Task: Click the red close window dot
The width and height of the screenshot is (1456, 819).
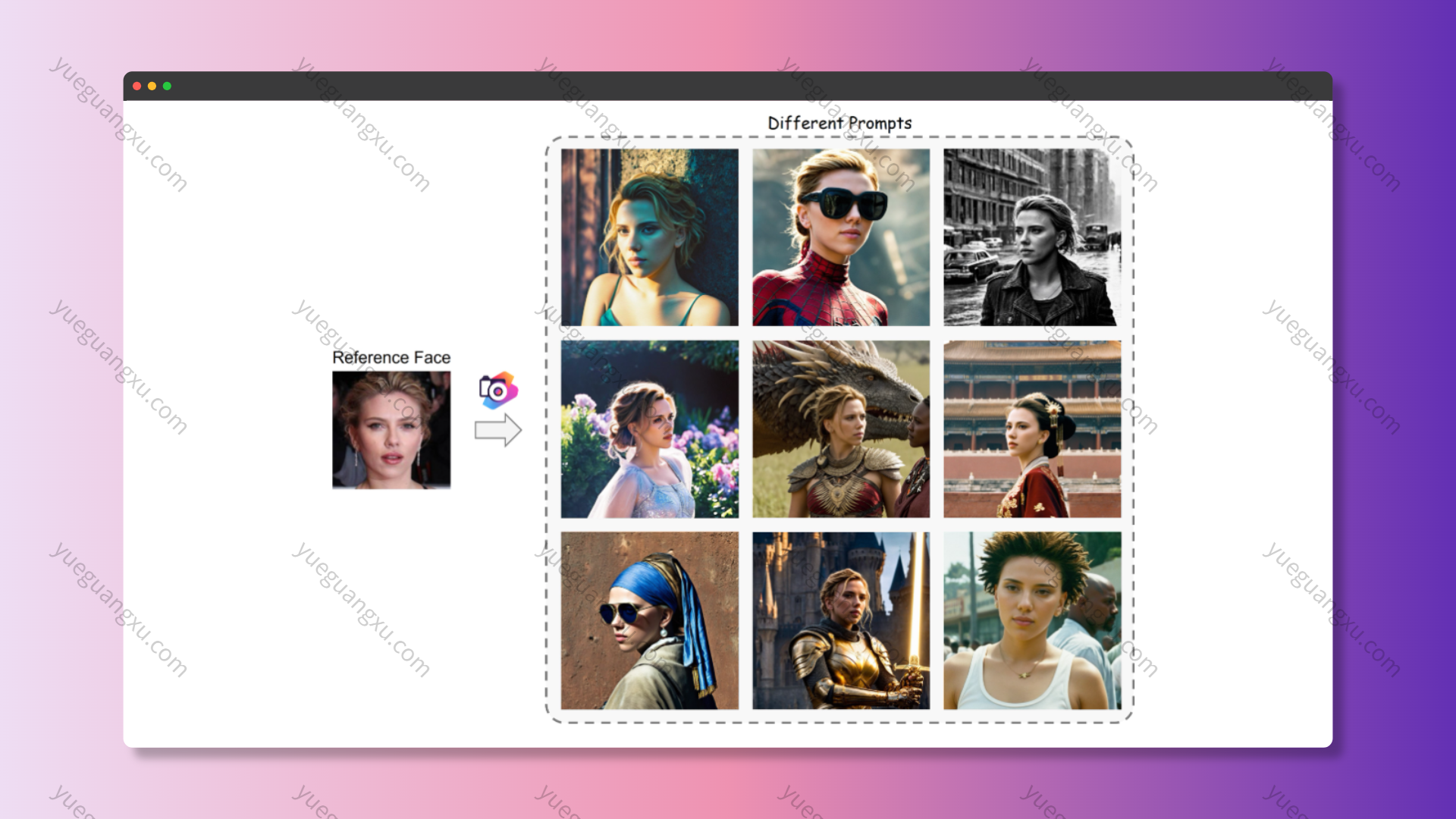Action: pos(137,86)
